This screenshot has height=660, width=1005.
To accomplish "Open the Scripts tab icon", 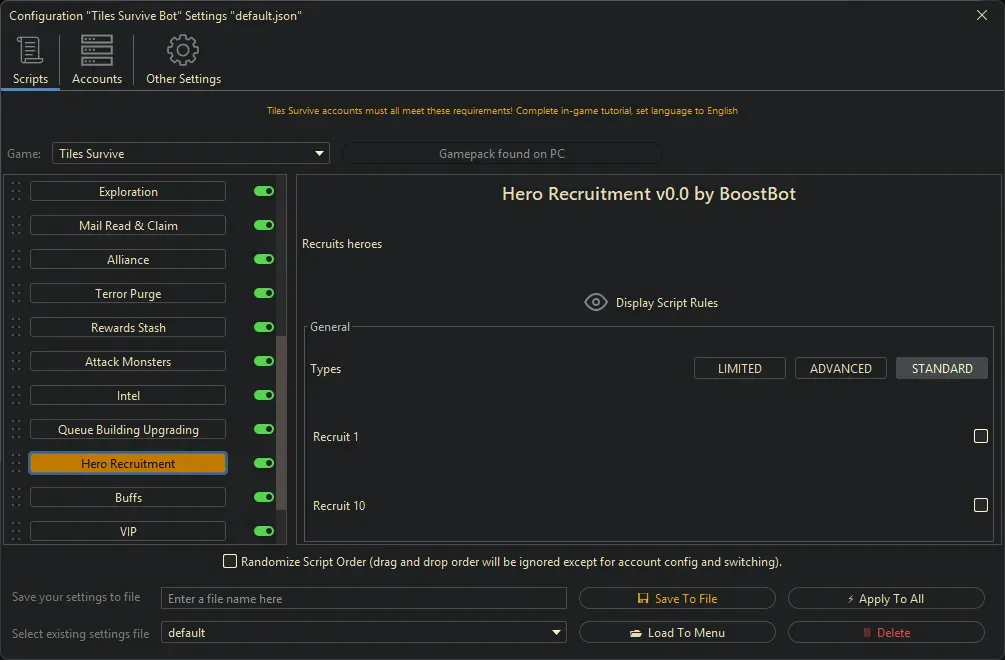I will click(30, 50).
